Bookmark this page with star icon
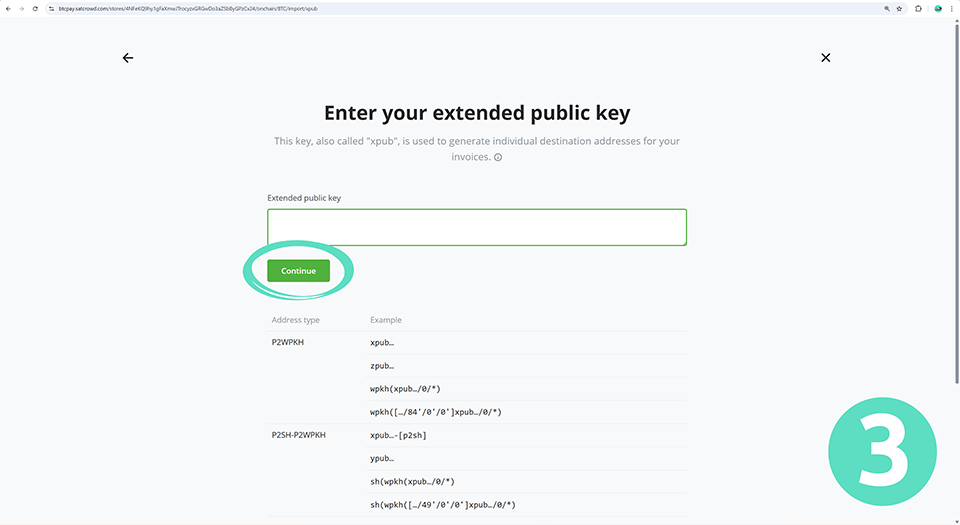The width and height of the screenshot is (960, 525). coord(899,8)
